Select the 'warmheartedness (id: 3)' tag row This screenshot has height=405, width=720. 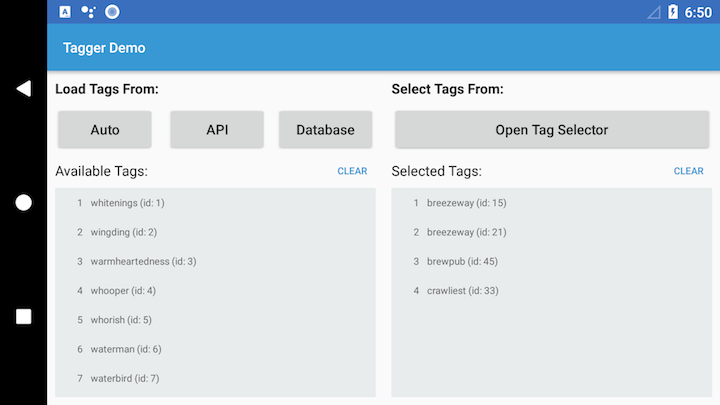215,261
